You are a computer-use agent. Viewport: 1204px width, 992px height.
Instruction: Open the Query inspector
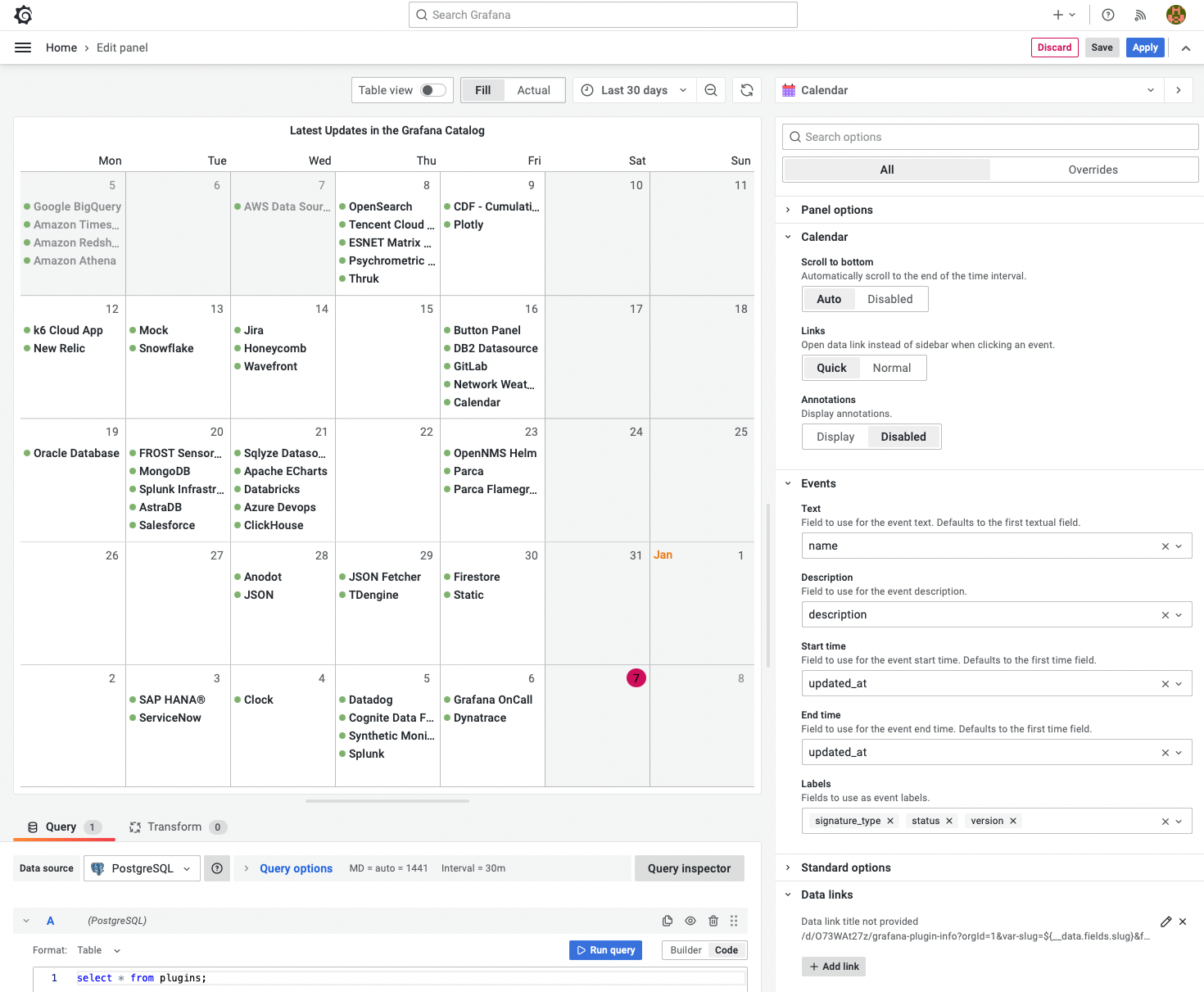689,868
